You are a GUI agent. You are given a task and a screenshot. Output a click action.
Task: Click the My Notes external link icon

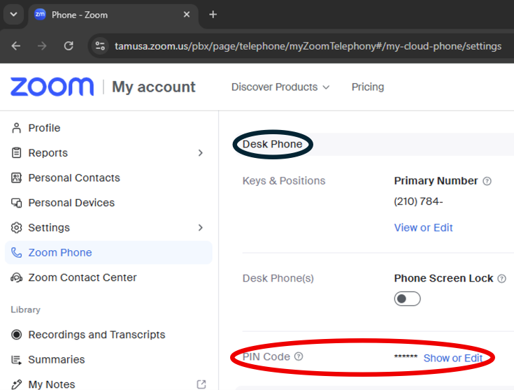(x=201, y=384)
